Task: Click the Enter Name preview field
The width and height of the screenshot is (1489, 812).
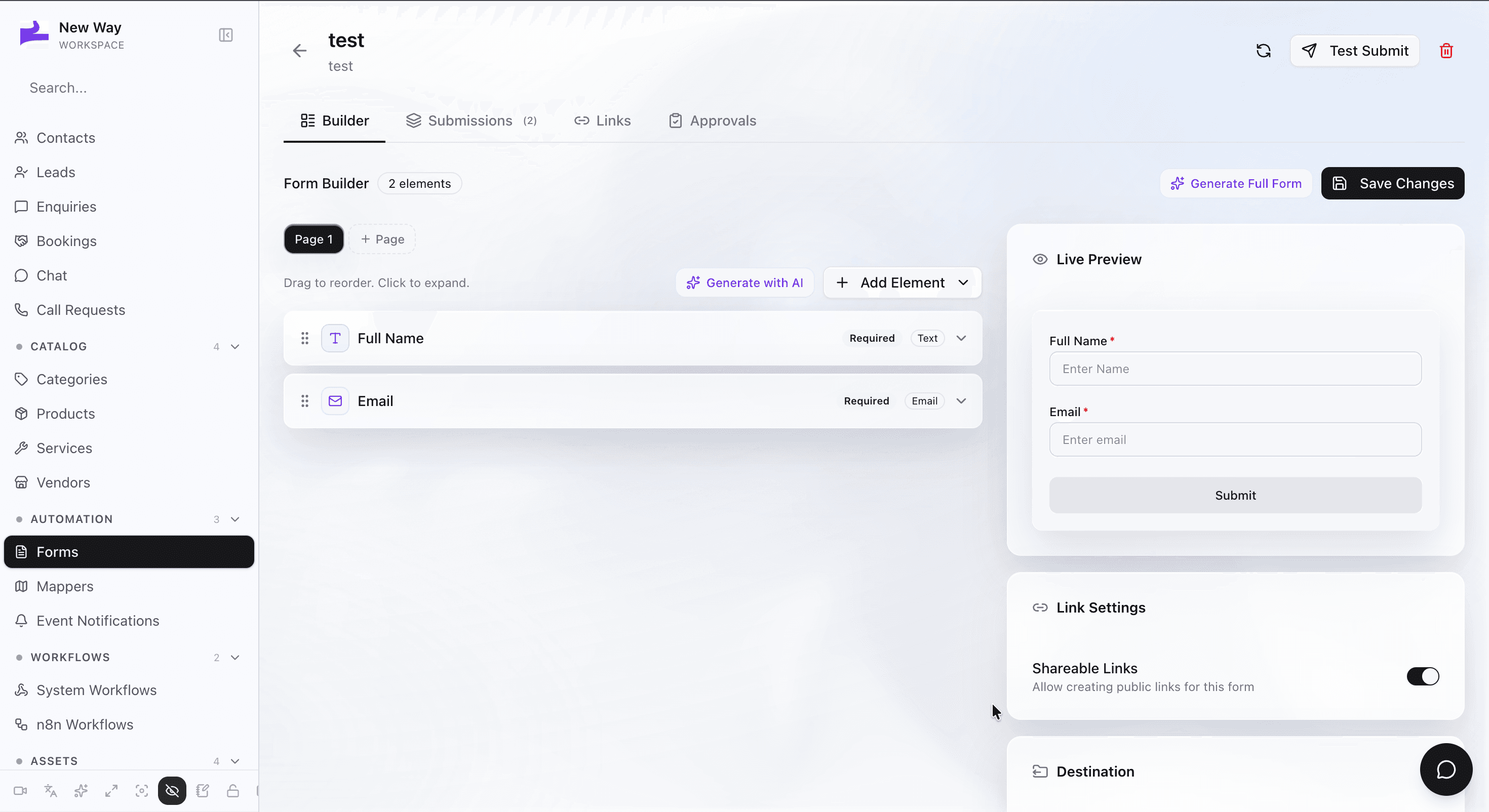Action: point(1235,369)
